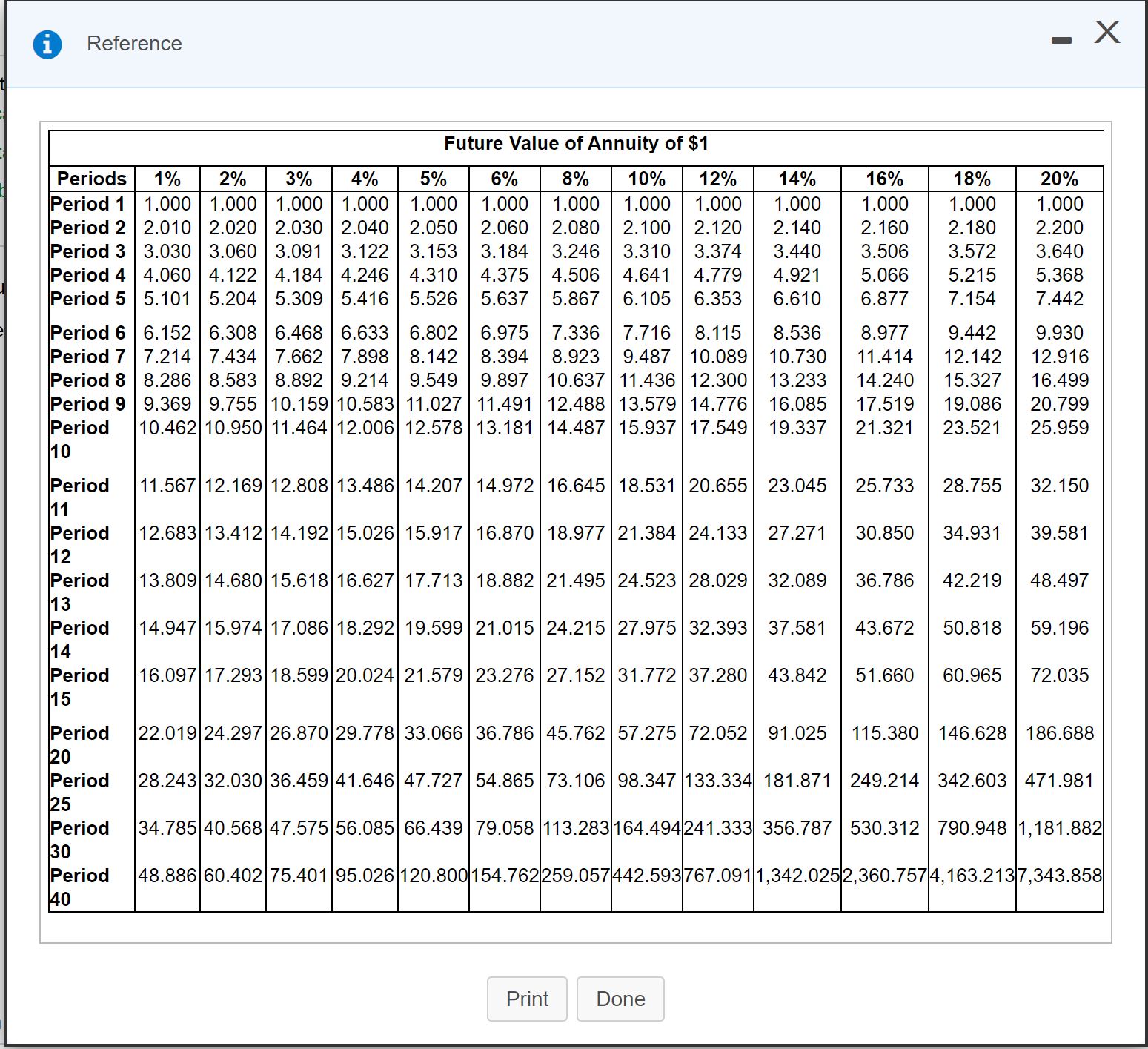1148x1049 pixels.
Task: Click the value 79.058 in Period 30
Action: [x=505, y=828]
